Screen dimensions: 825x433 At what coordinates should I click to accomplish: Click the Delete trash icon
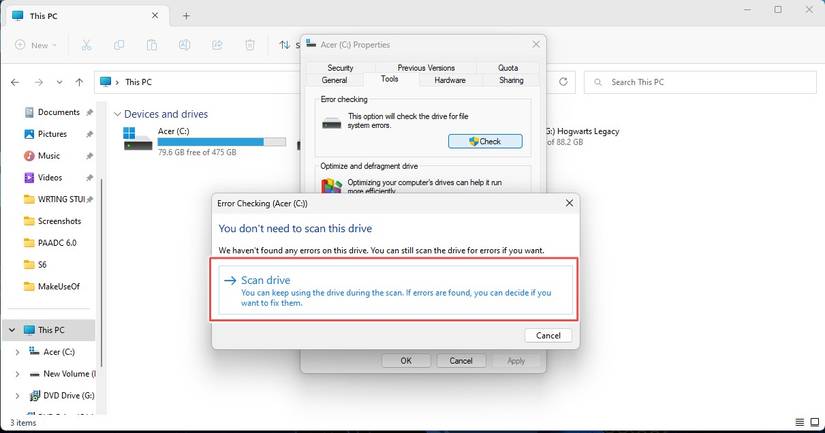[250, 45]
